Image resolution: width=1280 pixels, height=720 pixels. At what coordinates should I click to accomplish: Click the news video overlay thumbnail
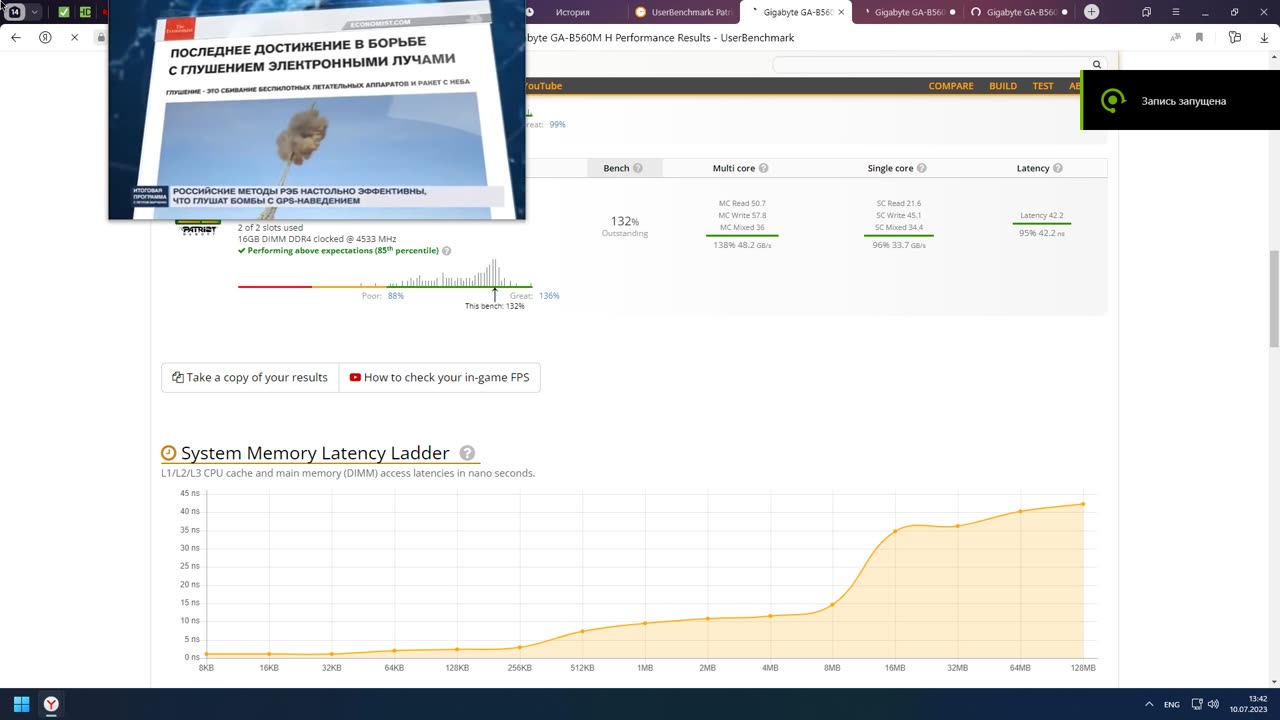[317, 110]
